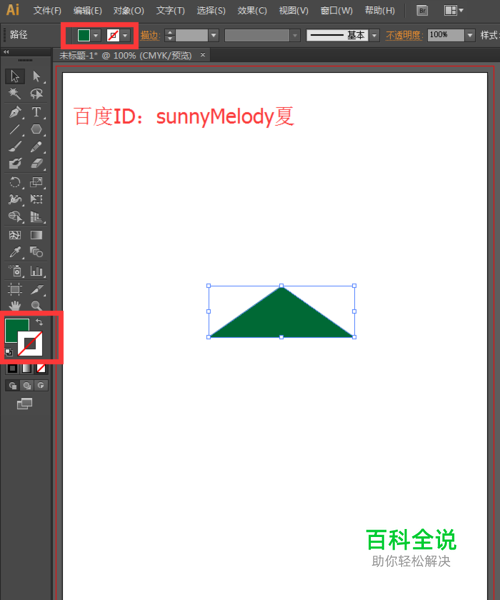Open the 文字(T) menu

tap(170, 11)
